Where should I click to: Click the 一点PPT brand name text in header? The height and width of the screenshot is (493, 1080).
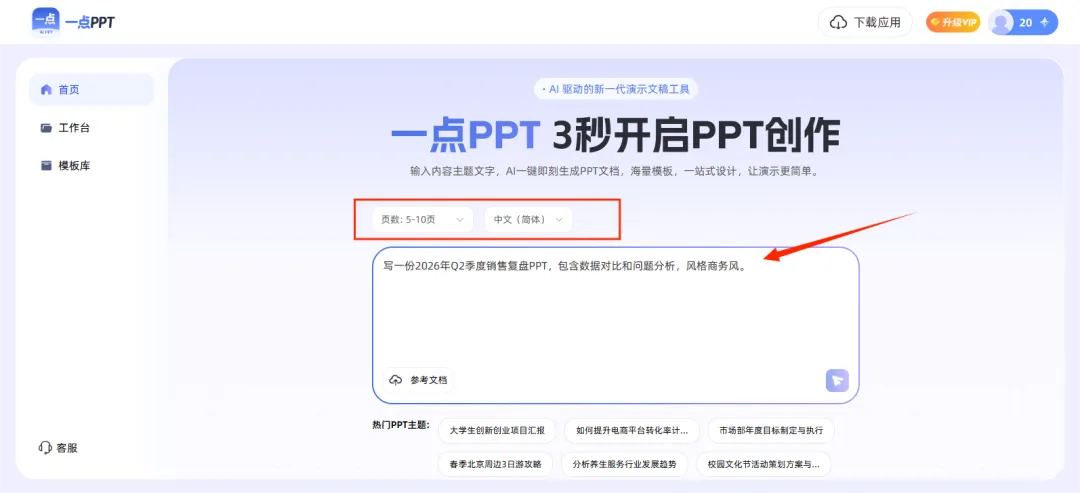(90, 23)
